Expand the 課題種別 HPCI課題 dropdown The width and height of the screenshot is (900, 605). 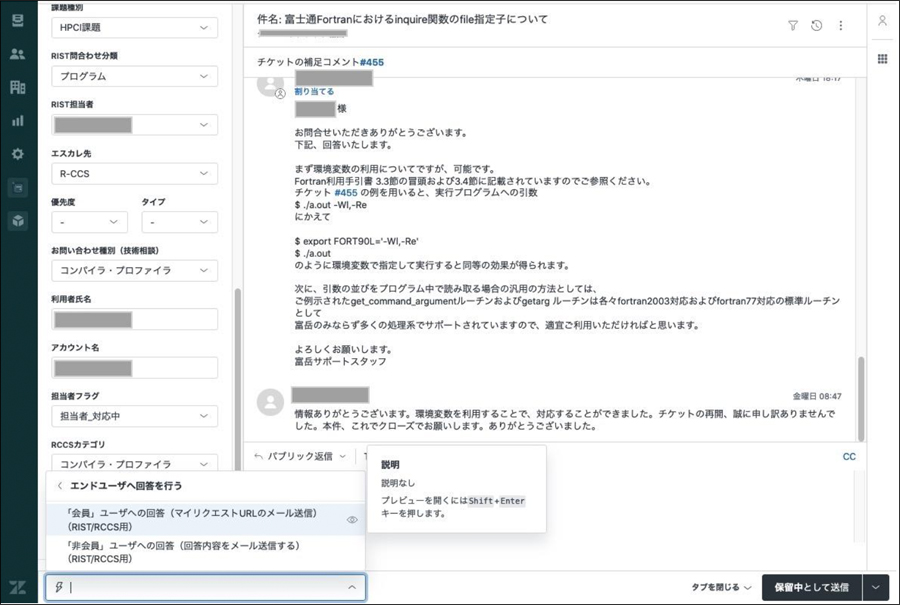coord(134,28)
